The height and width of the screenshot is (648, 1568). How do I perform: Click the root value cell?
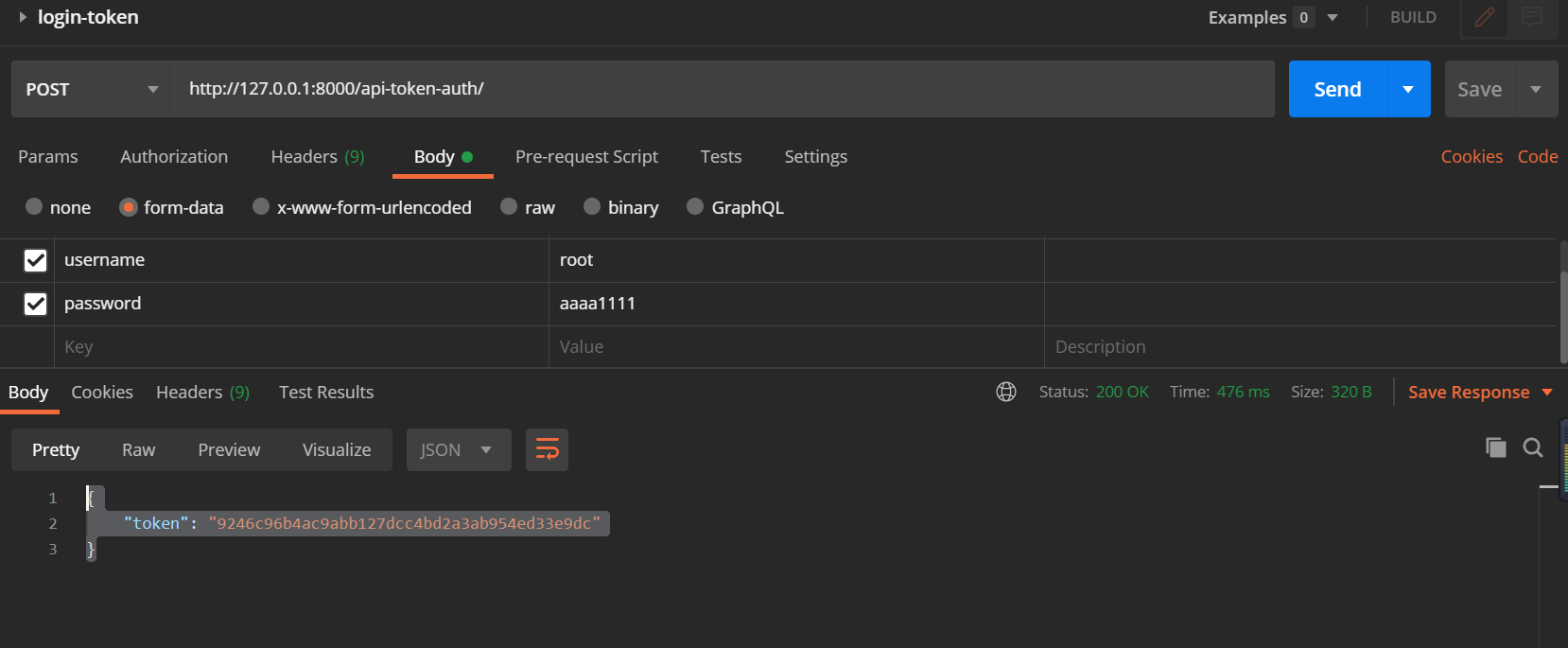coord(796,260)
